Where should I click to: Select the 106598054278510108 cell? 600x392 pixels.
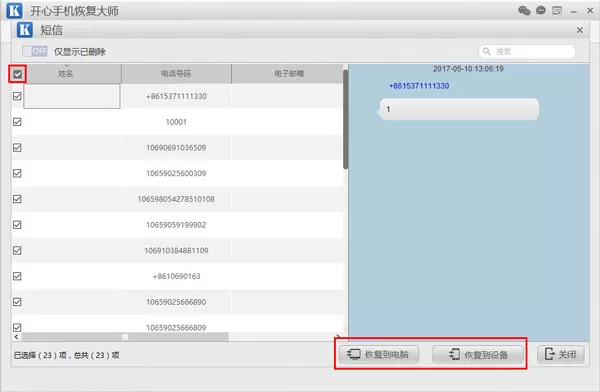[x=176, y=199]
